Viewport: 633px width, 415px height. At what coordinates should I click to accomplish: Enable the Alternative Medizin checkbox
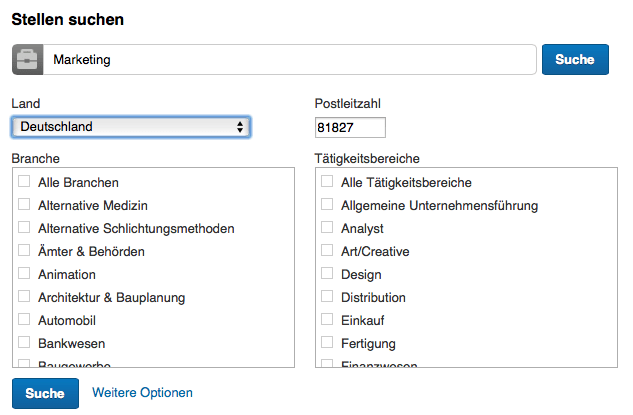24,204
